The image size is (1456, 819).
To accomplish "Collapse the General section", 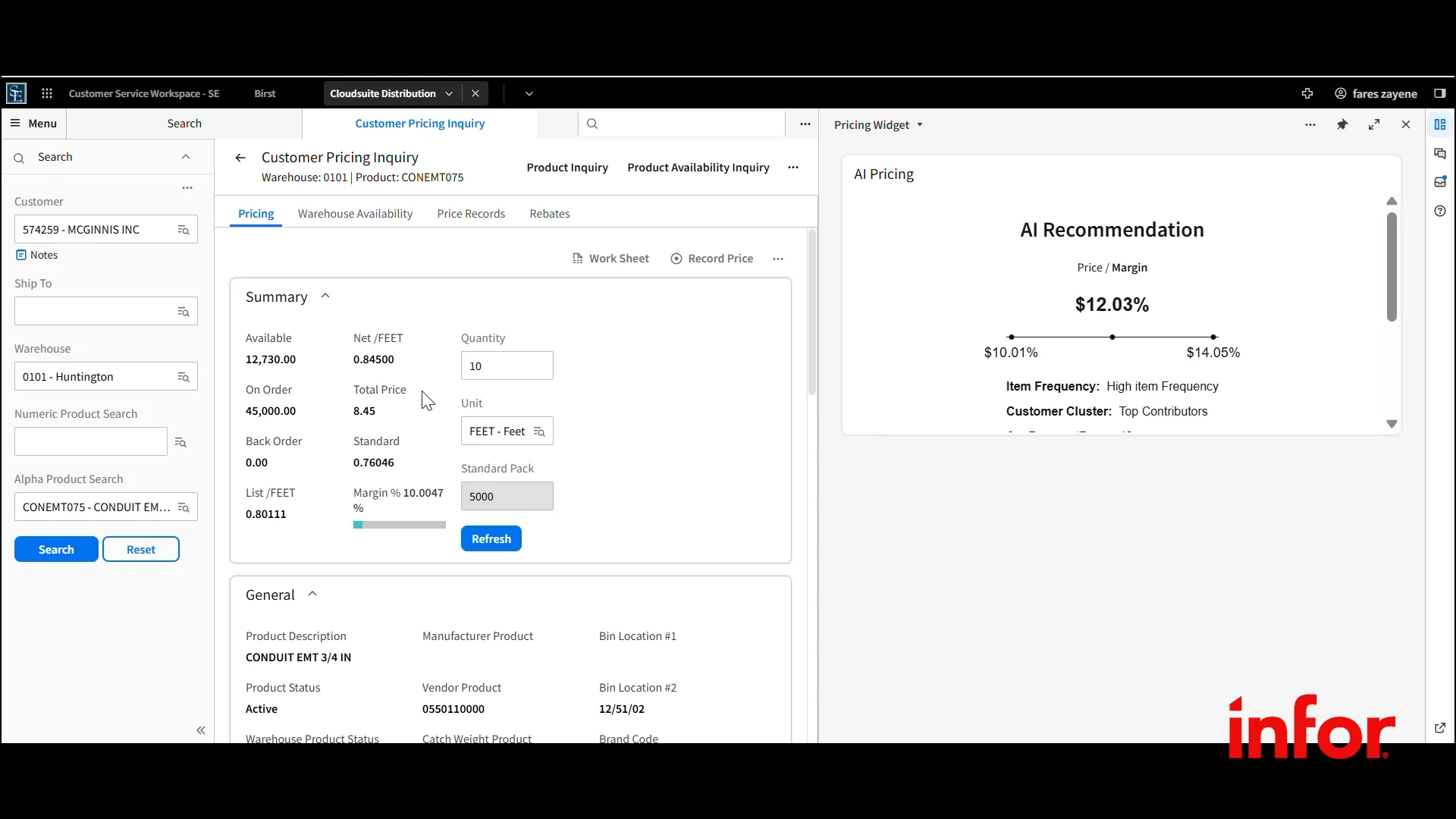I will point(312,595).
